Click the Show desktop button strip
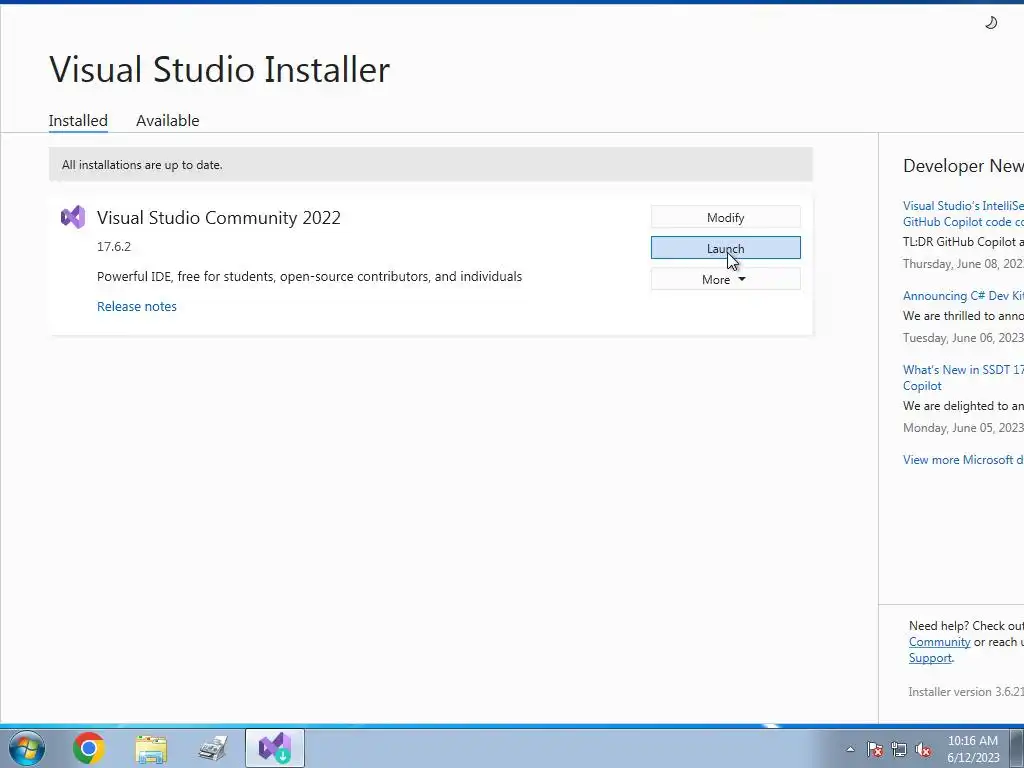The width and height of the screenshot is (1024, 768). click(1017, 748)
